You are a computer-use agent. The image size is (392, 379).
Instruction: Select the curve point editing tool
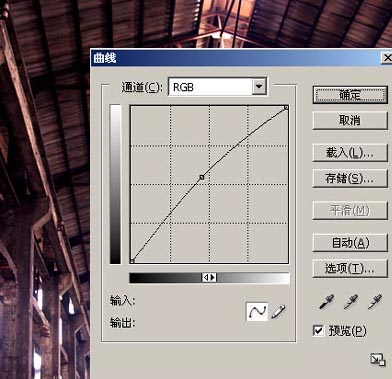point(257,312)
